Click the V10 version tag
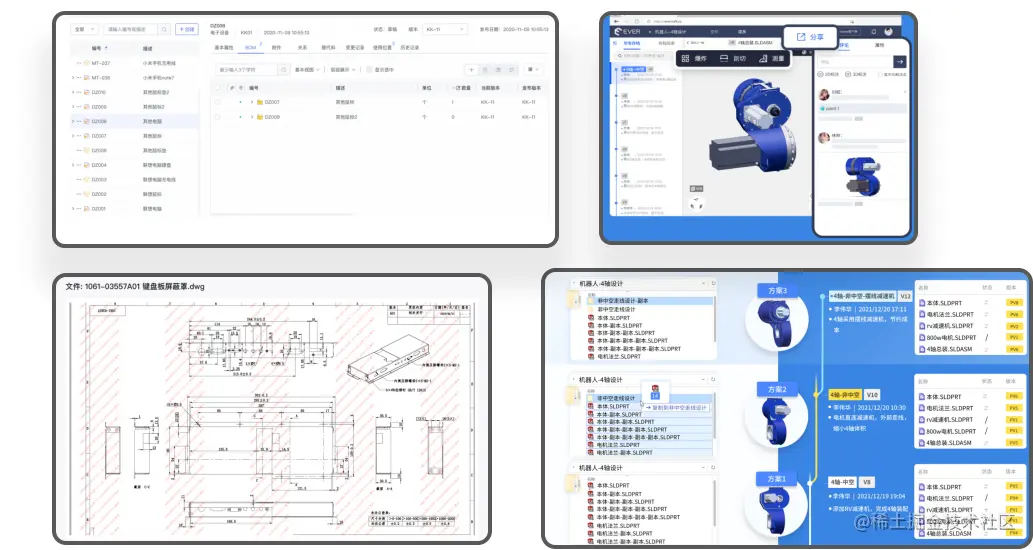Viewport: 1033px width, 550px height. point(872,395)
